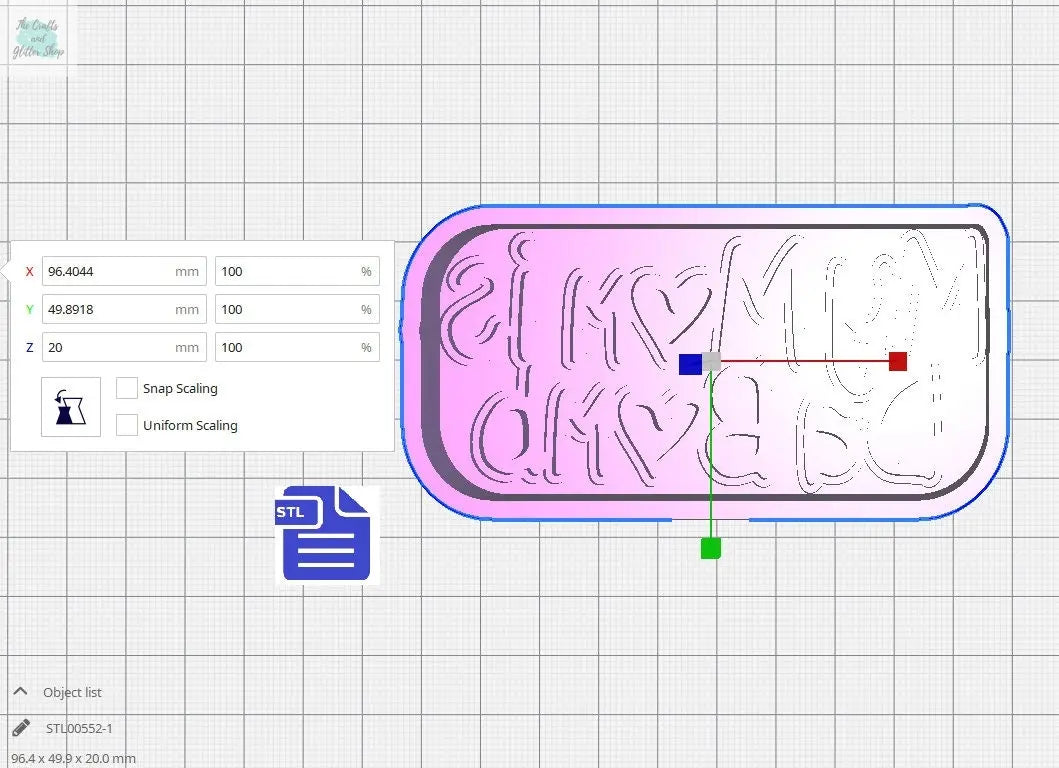The image size is (1059, 768).
Task: Click the red X-axis scale handle
Action: (x=898, y=361)
